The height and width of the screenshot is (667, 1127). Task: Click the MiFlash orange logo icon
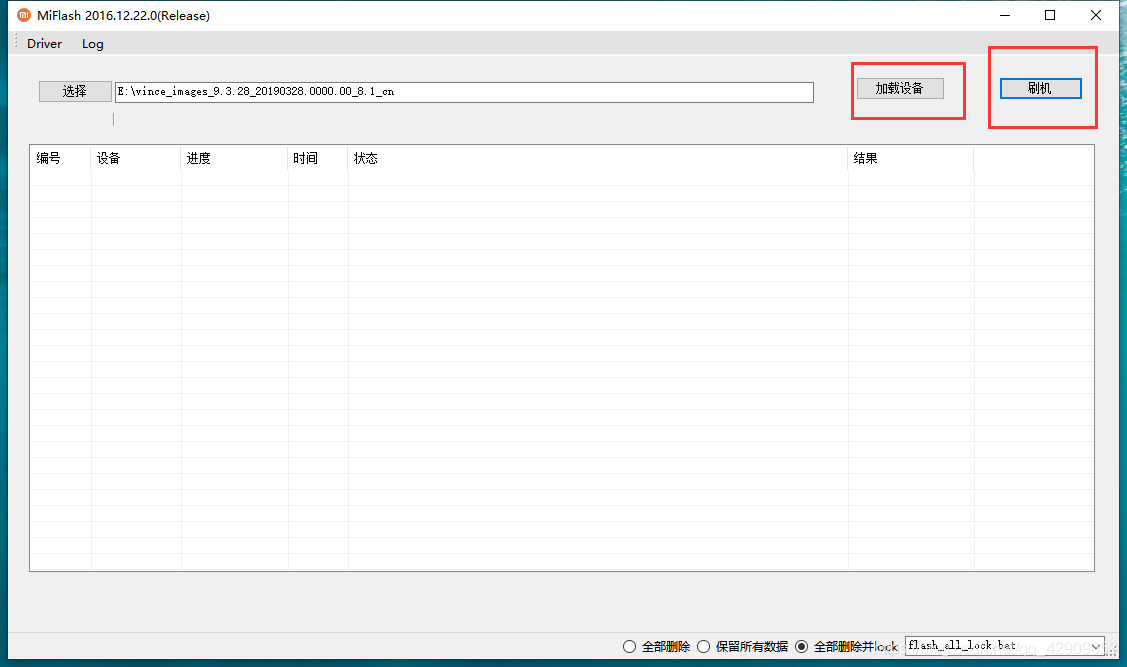coord(24,15)
